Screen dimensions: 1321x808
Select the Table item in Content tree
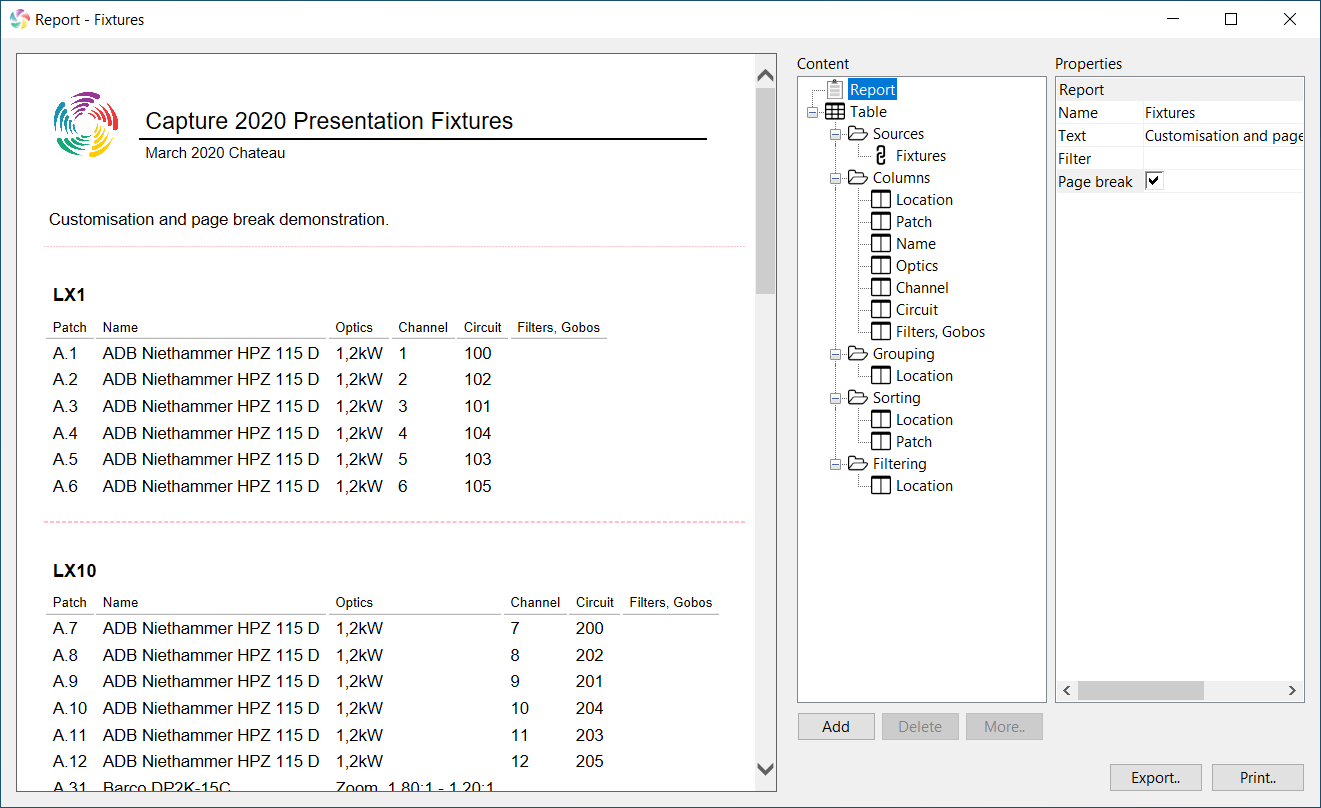click(x=868, y=112)
